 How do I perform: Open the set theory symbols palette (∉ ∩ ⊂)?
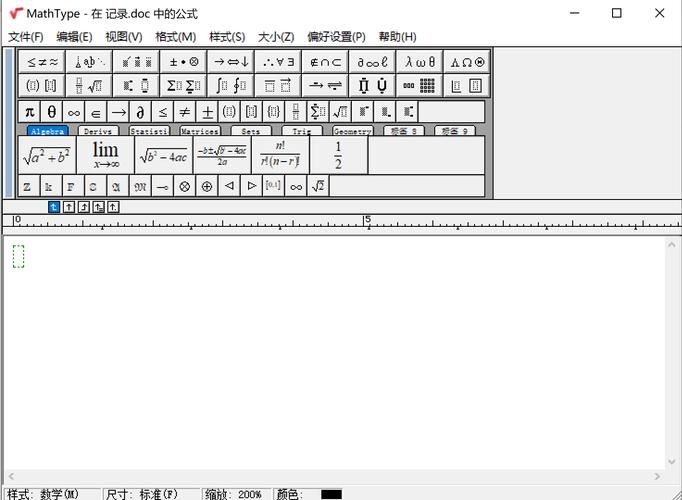325,61
